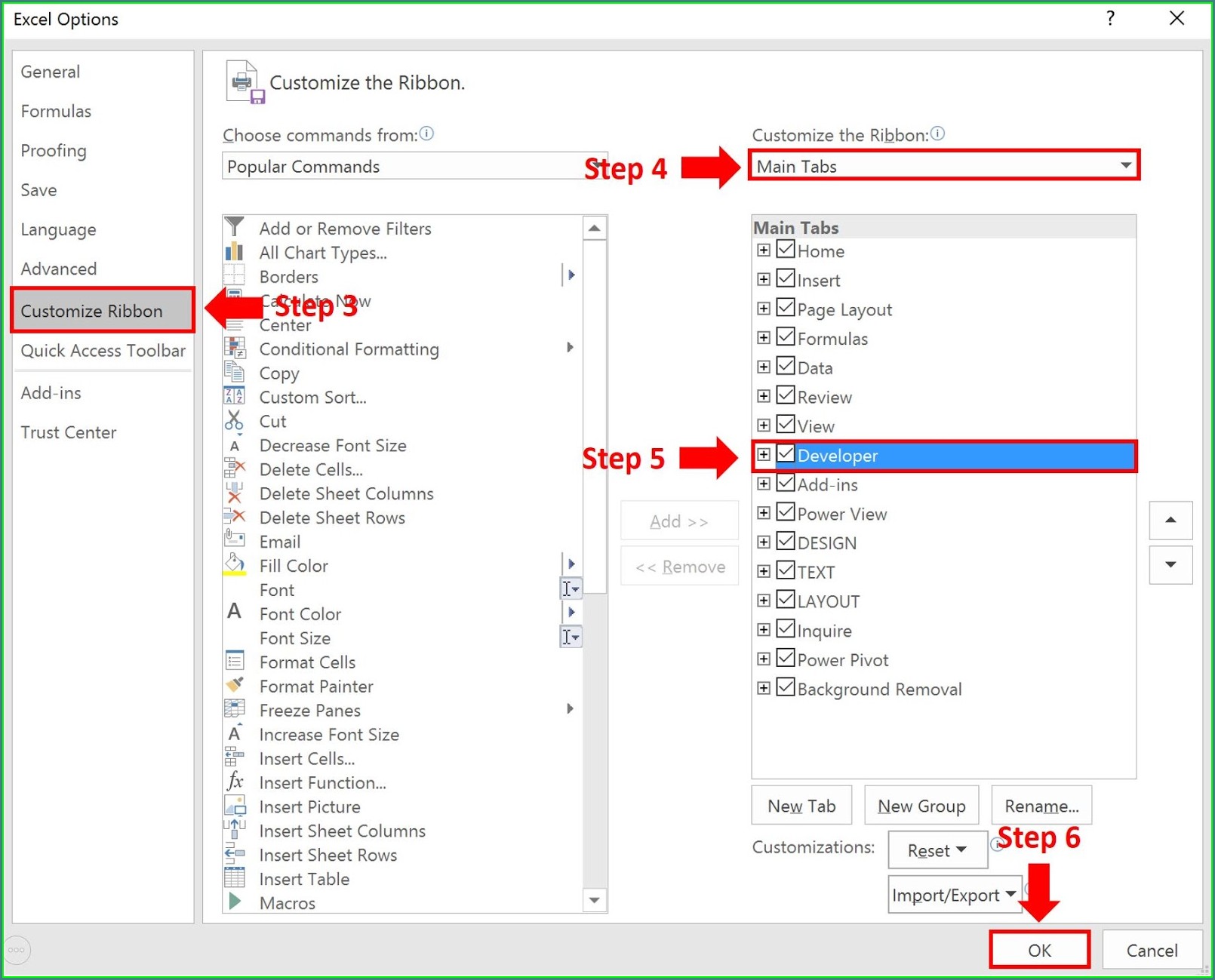Uncheck the View tab checkbox

[x=786, y=425]
